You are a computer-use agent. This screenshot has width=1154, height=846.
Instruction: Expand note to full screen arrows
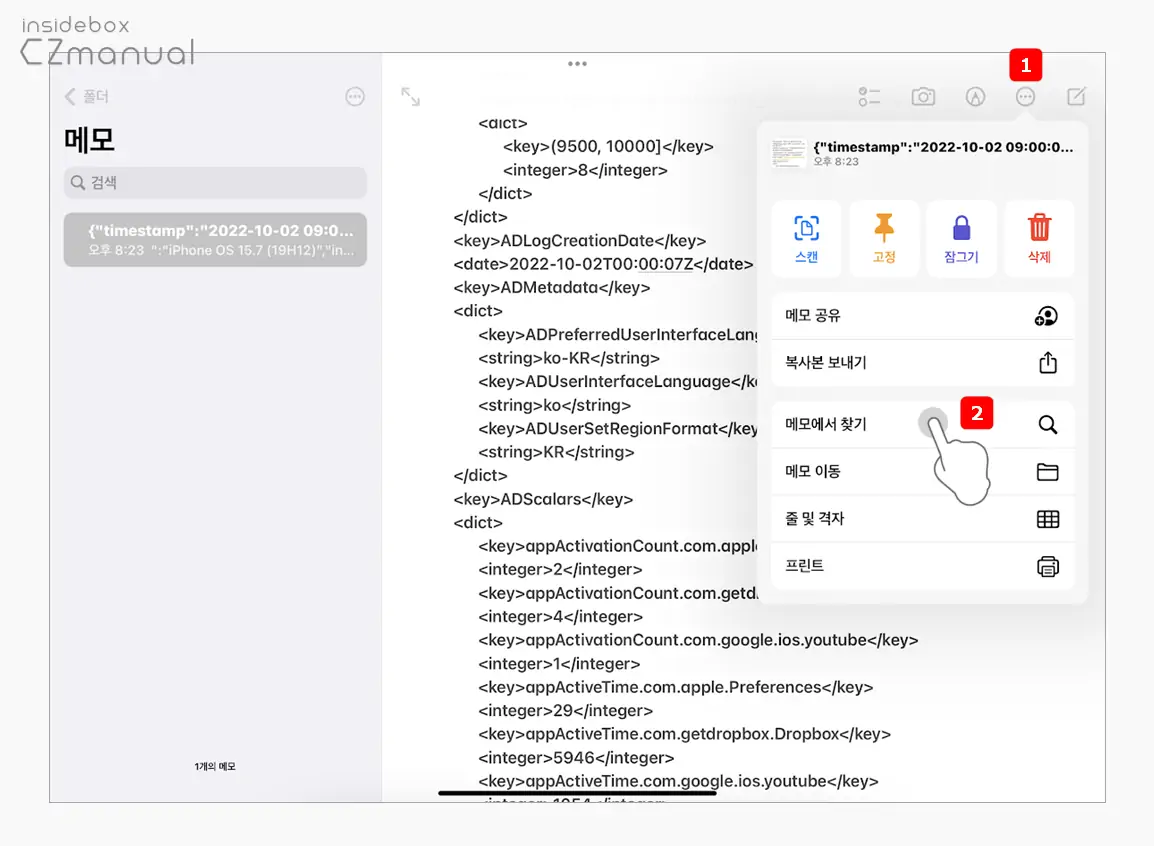pyautogui.click(x=410, y=96)
